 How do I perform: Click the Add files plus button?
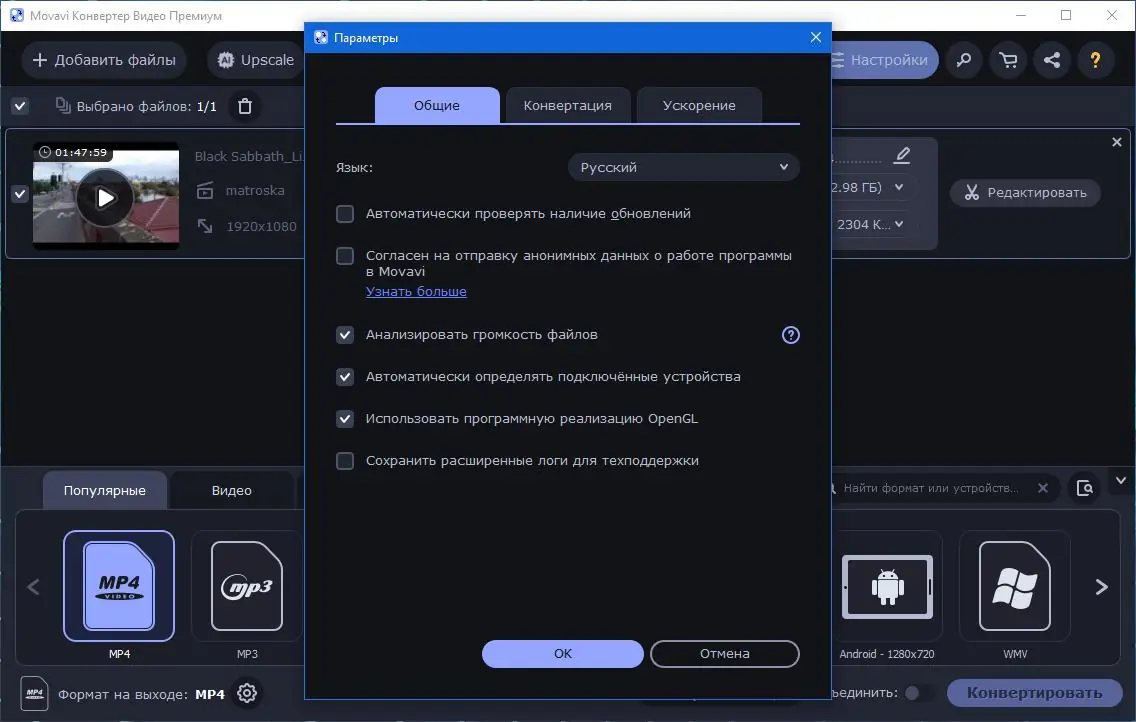click(104, 60)
